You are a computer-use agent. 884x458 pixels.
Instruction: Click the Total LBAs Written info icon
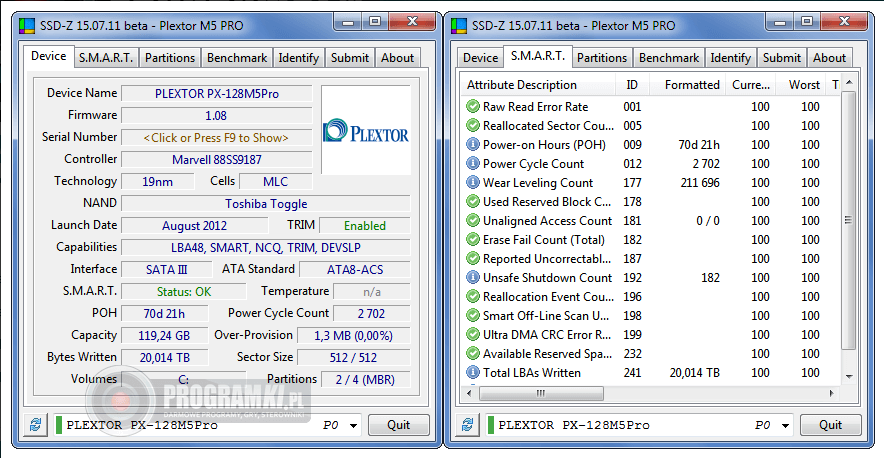point(472,373)
